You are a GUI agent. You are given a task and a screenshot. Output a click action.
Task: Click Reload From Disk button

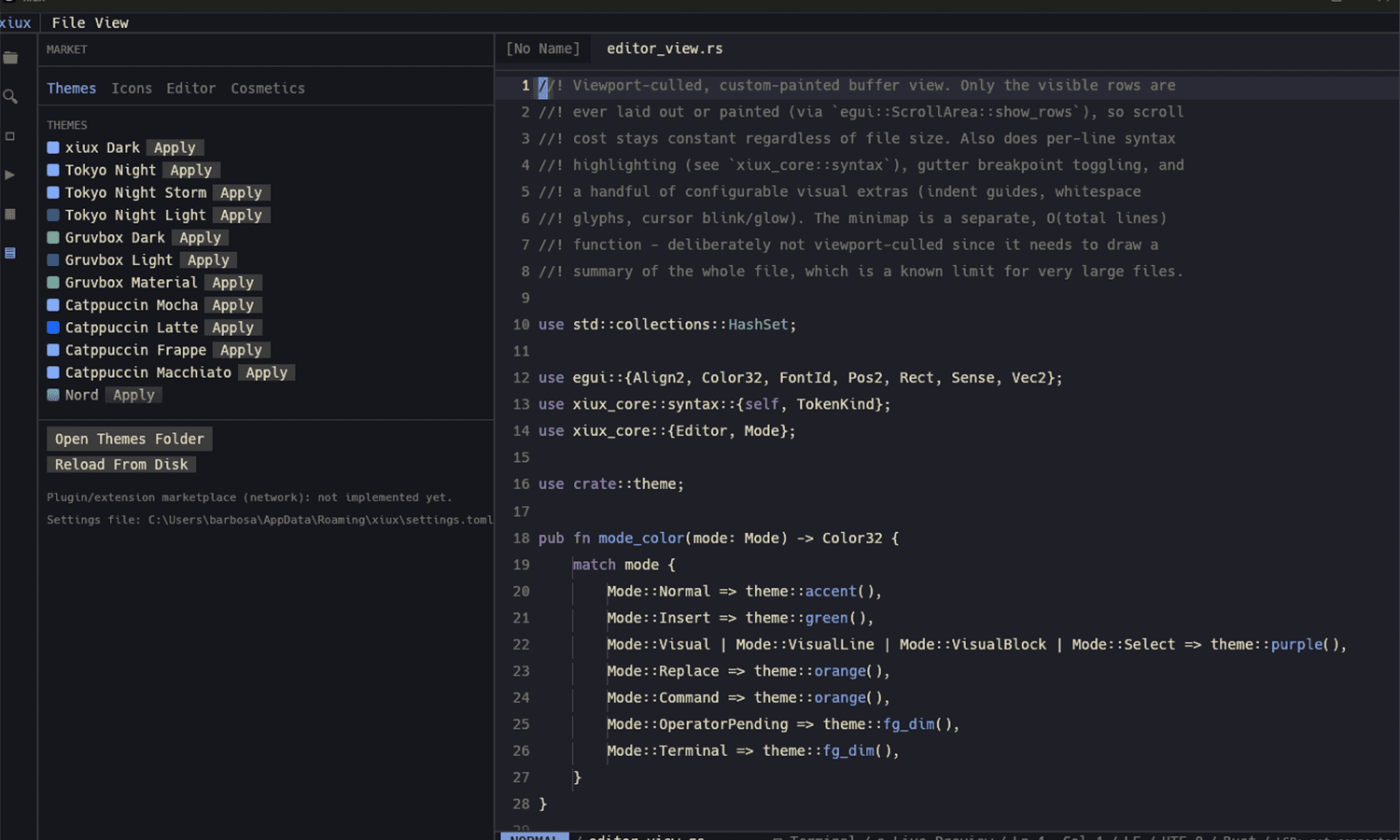[x=121, y=464]
